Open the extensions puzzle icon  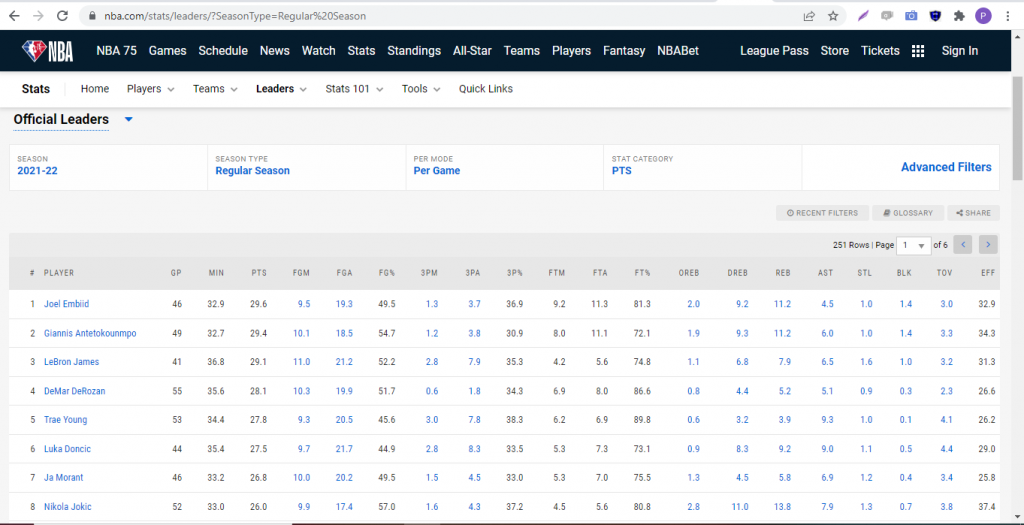coord(959,16)
